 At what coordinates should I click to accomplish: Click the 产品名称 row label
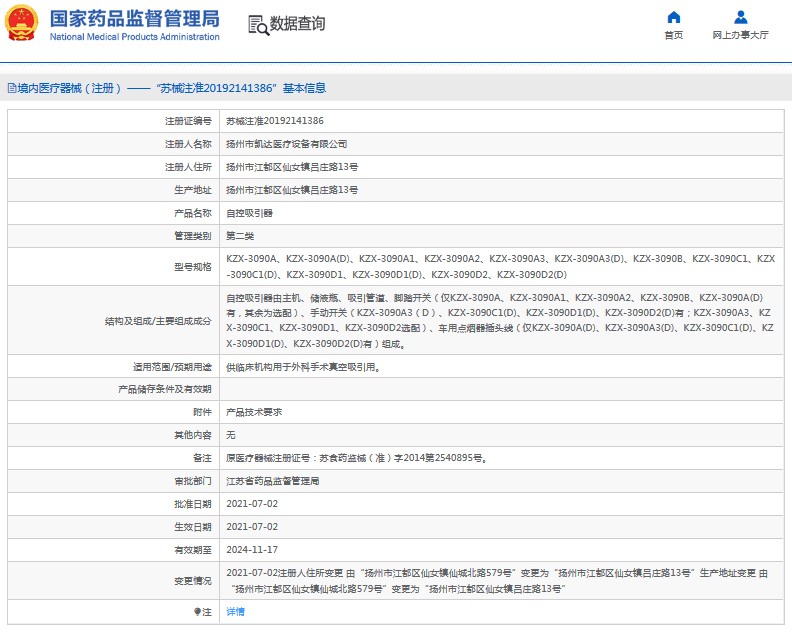(192, 213)
